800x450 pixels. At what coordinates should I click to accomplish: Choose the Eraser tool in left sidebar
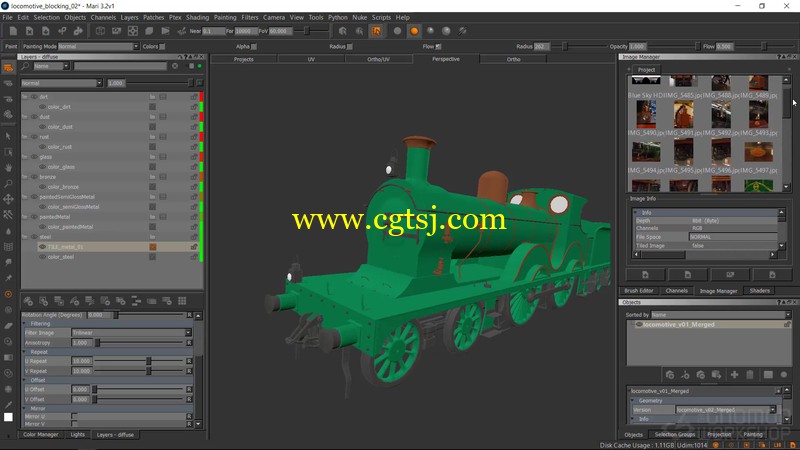pyautogui.click(x=8, y=326)
